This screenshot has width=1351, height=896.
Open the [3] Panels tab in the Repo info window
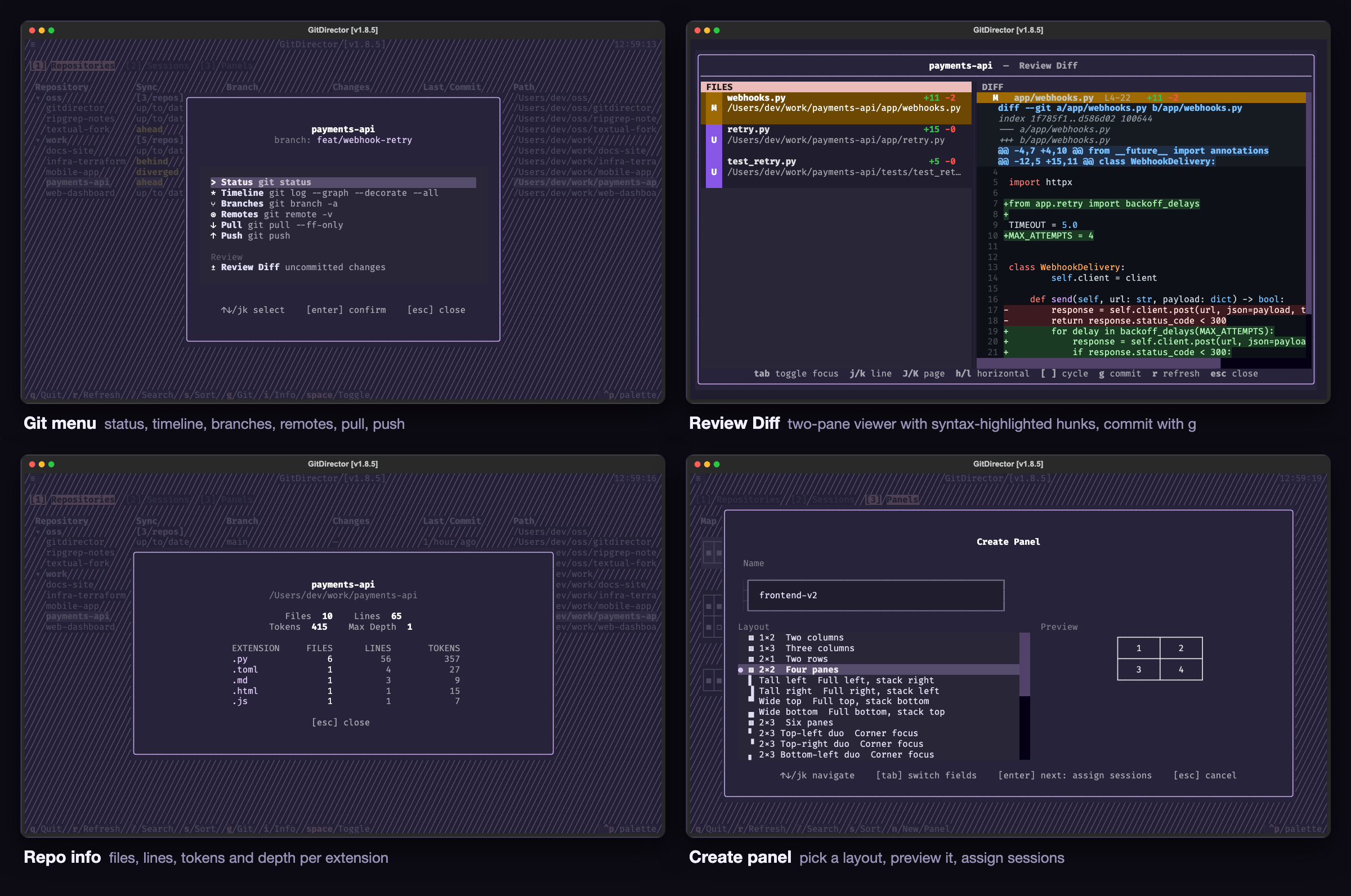click(226, 499)
